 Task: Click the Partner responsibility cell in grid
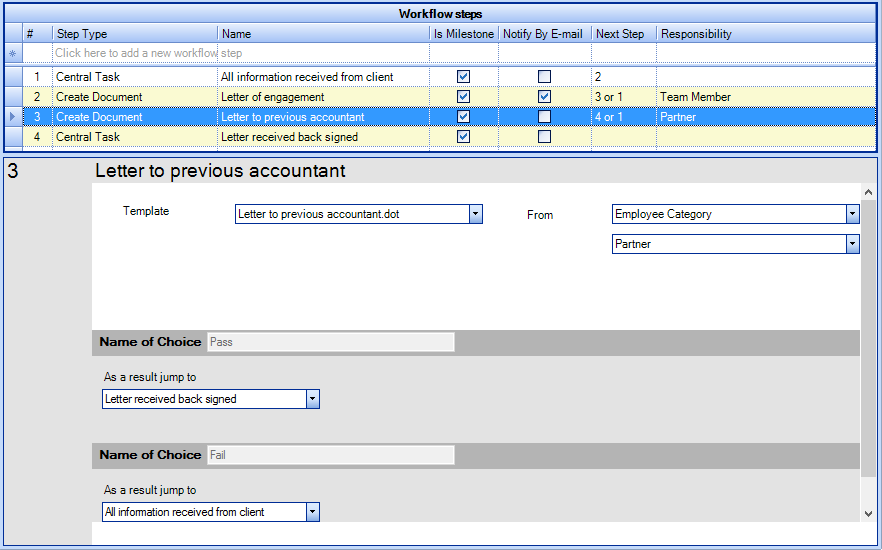(766, 117)
